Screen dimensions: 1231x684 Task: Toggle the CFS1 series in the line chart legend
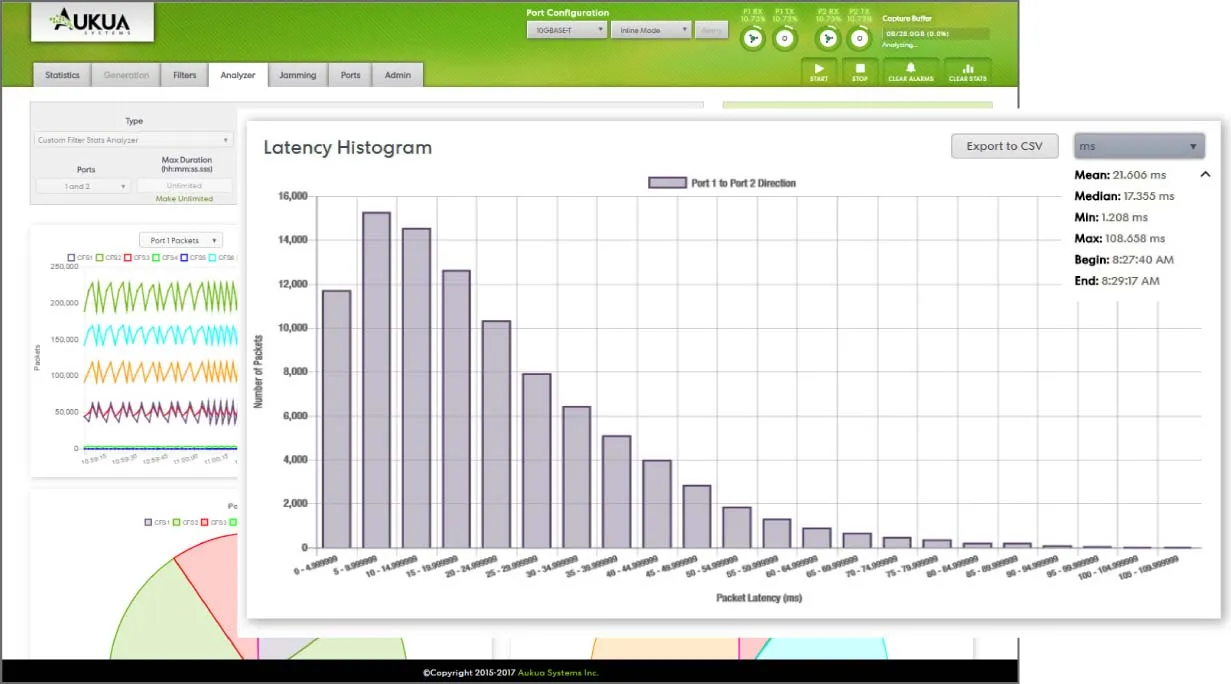(79, 258)
